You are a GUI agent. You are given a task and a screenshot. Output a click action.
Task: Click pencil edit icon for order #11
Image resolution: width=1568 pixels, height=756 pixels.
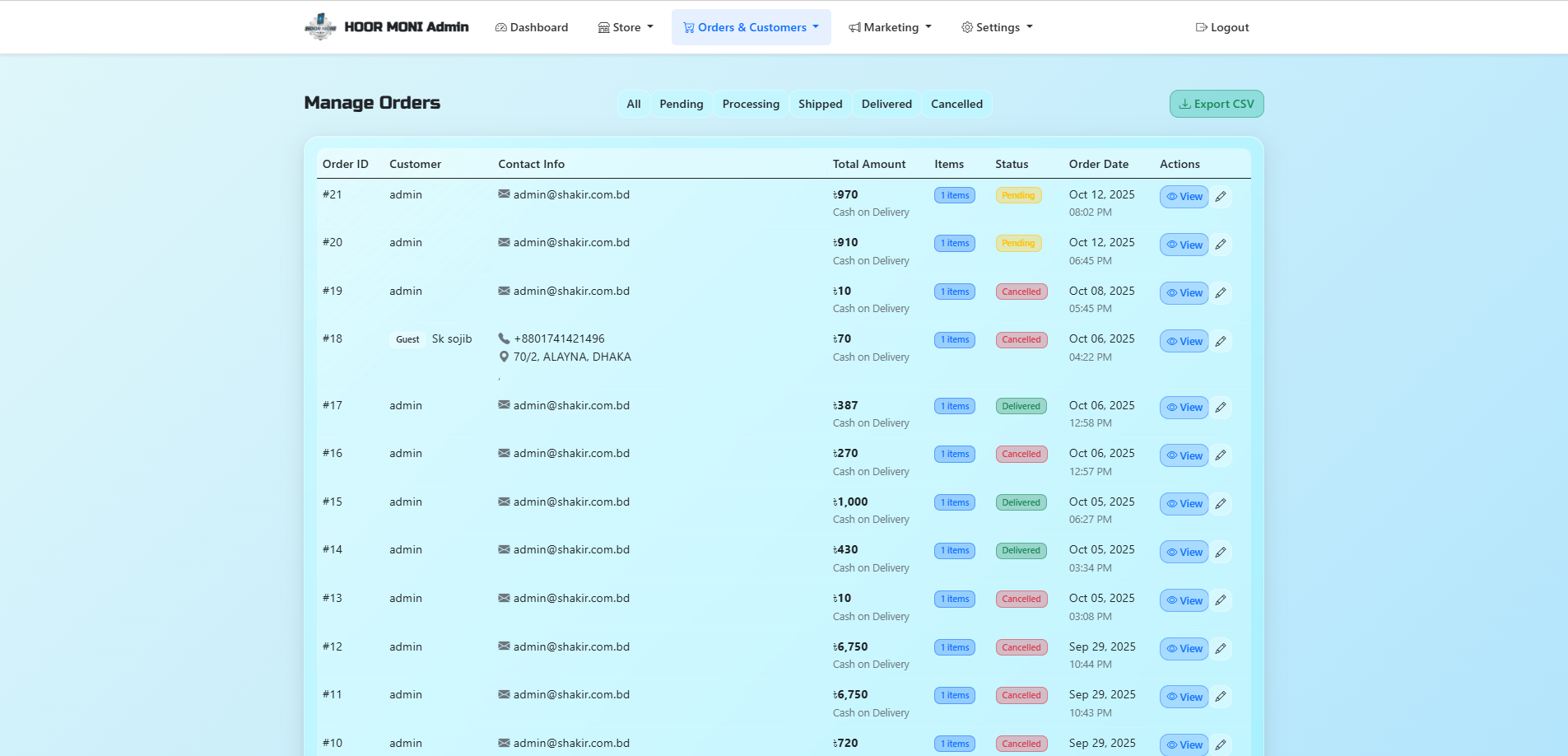tap(1221, 697)
